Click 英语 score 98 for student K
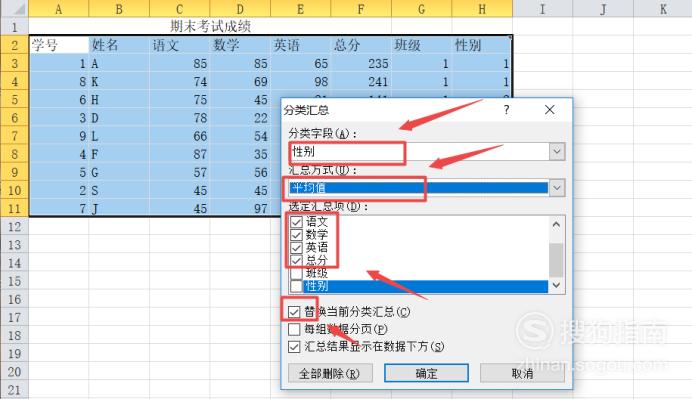The height and width of the screenshot is (399, 692). (x=301, y=82)
